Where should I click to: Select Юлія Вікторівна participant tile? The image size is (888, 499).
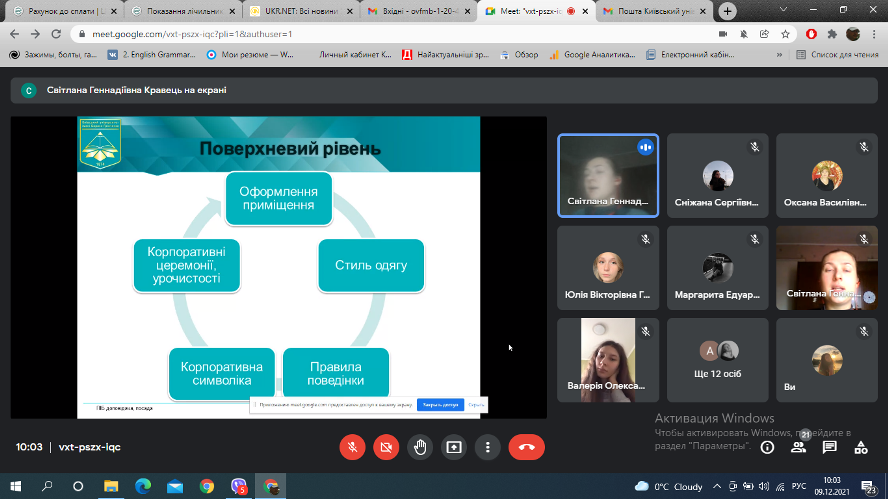click(608, 268)
